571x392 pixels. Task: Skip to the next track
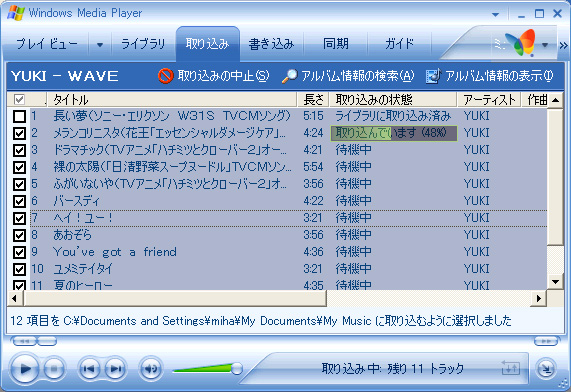point(115,369)
